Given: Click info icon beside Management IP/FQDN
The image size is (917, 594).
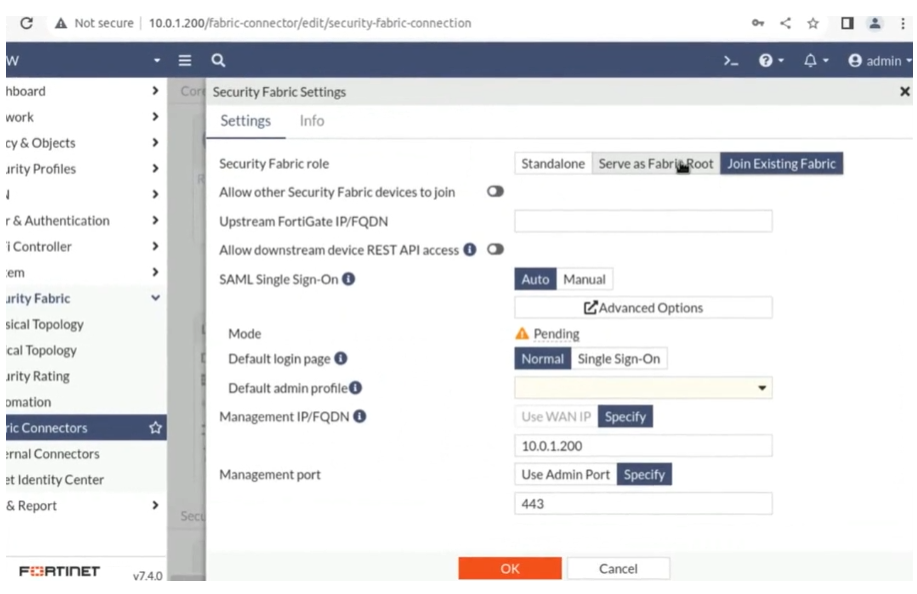Looking at the screenshot, I should [x=360, y=416].
